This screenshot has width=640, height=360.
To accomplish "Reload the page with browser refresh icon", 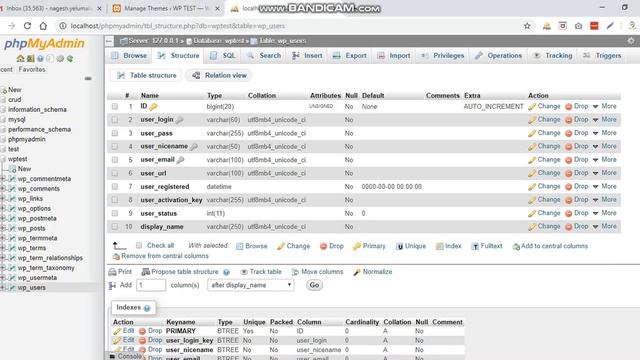I will pos(27,26).
